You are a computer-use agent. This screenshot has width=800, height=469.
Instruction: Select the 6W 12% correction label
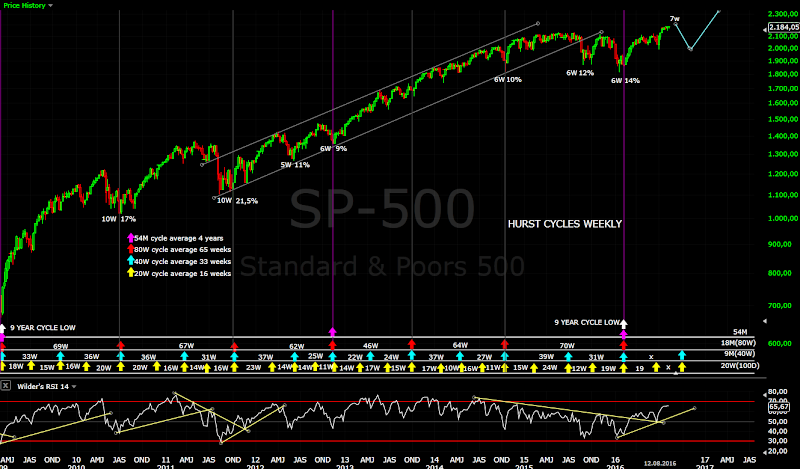click(x=580, y=73)
